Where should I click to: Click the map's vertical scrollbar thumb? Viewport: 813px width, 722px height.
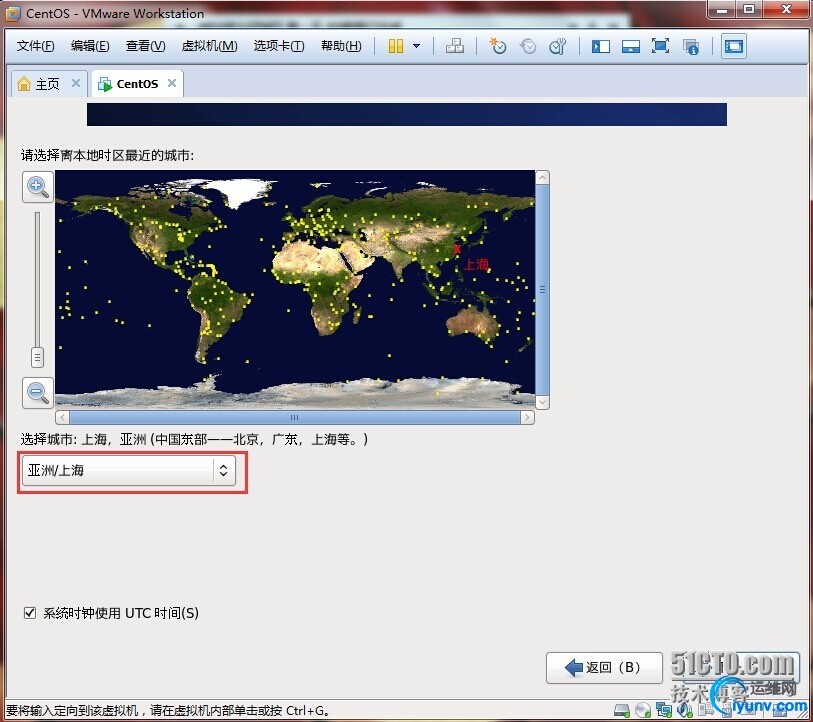[x=542, y=290]
